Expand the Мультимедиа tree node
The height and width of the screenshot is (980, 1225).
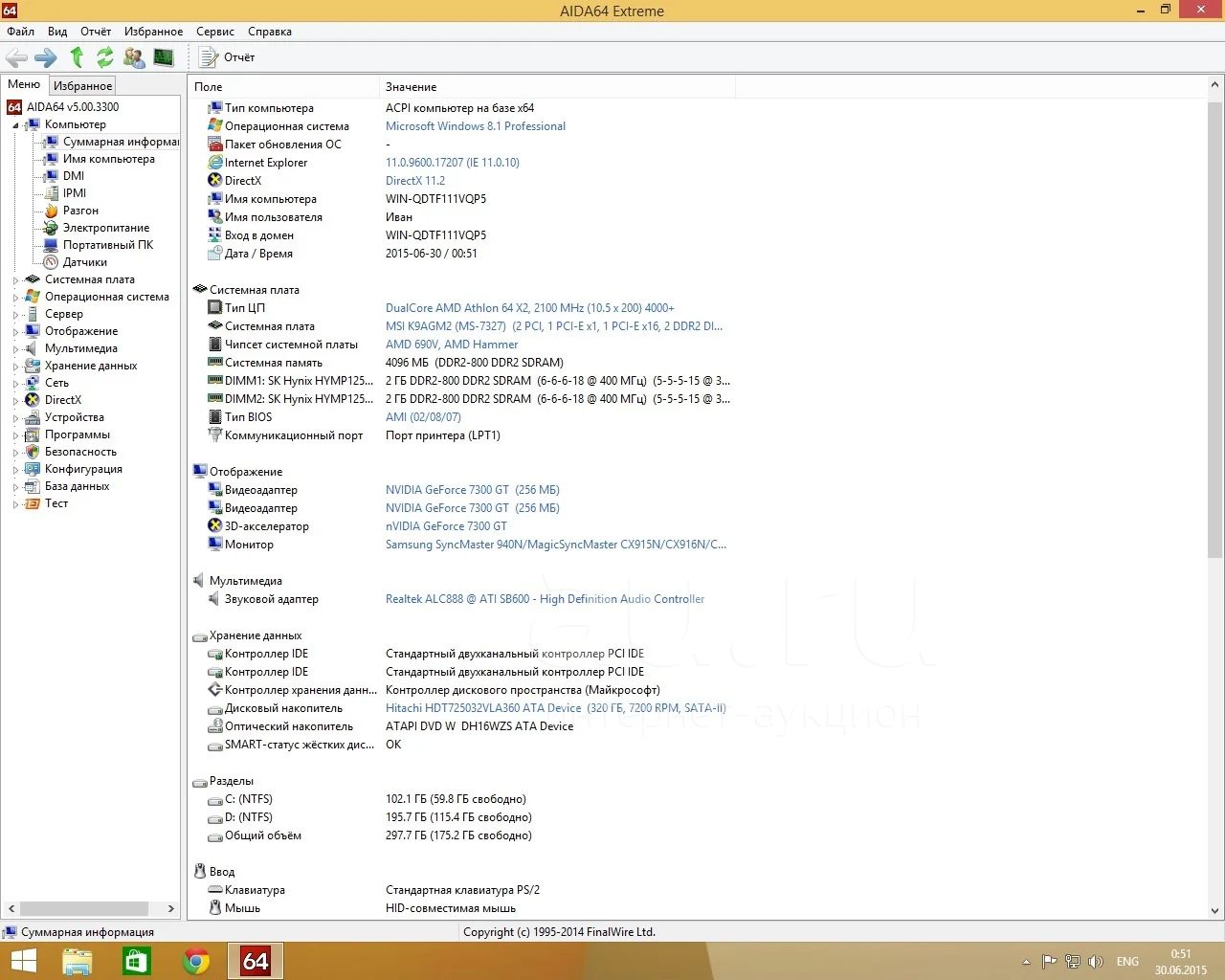point(15,349)
